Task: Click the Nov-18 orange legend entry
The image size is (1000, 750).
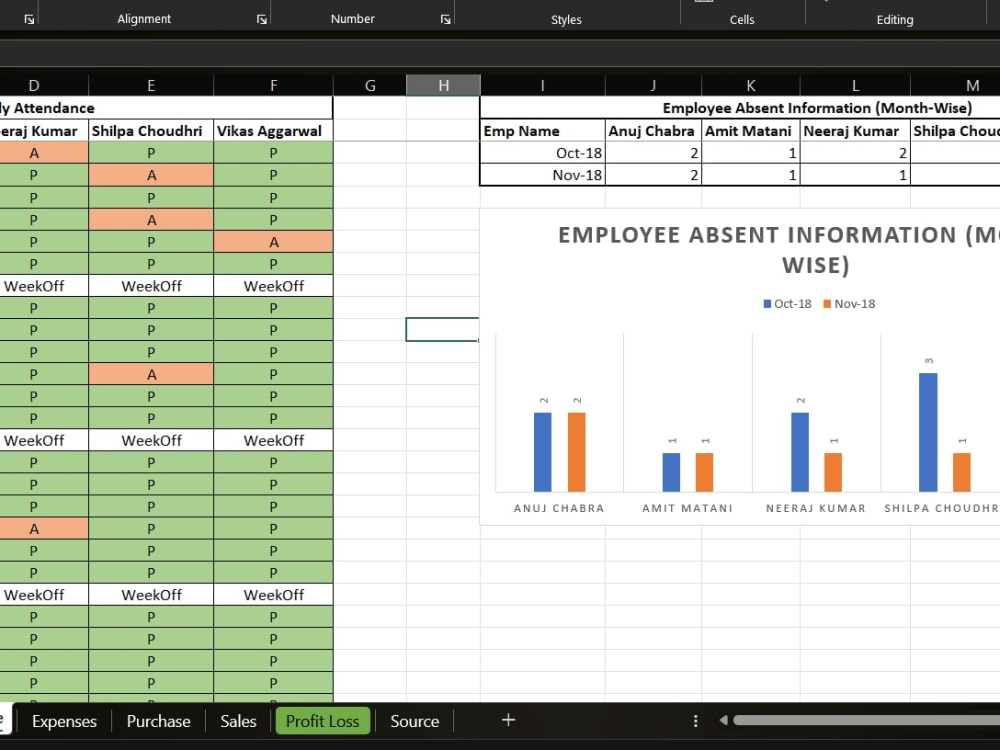Action: point(849,304)
